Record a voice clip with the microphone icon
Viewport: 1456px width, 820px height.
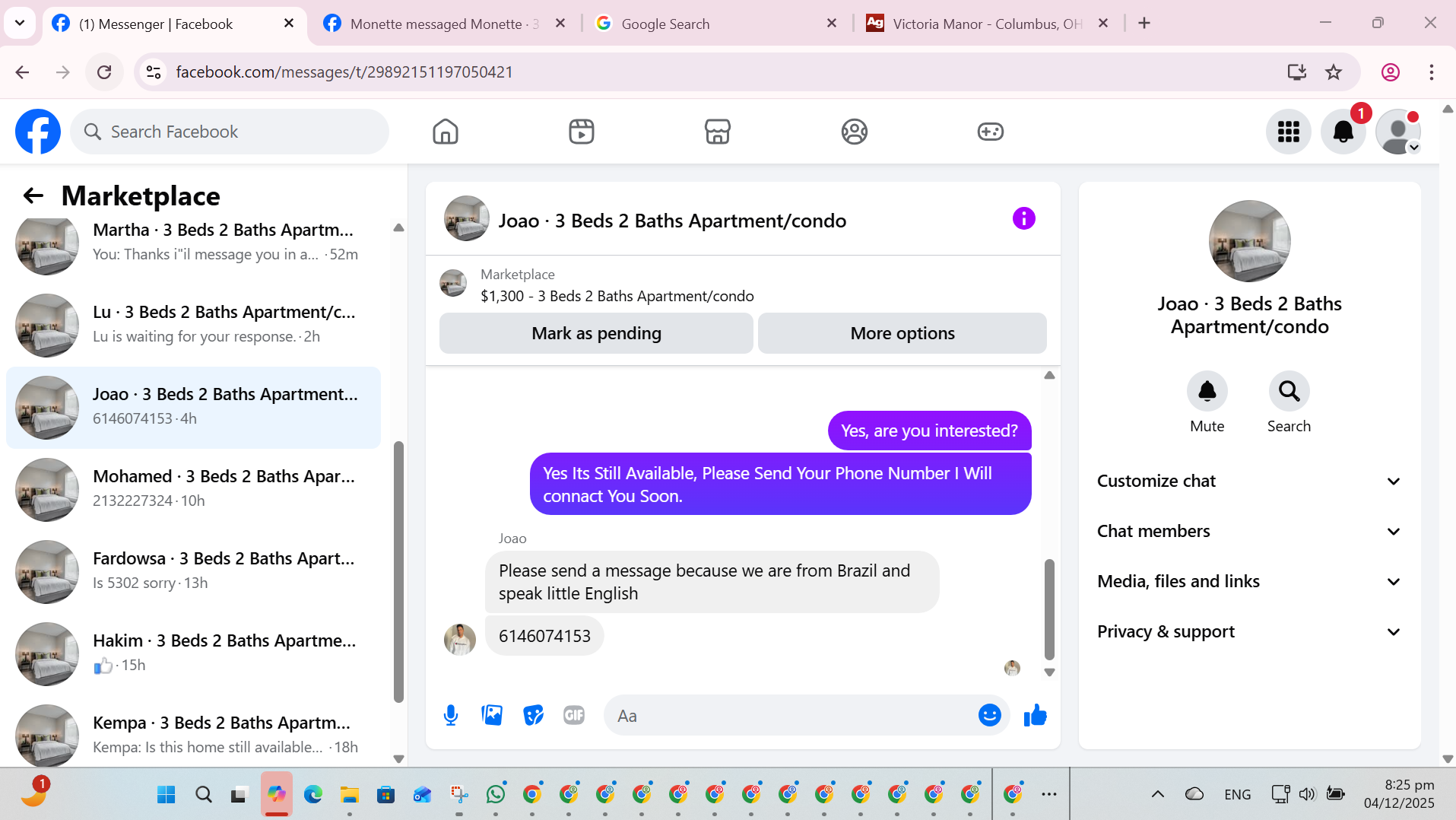(451, 715)
